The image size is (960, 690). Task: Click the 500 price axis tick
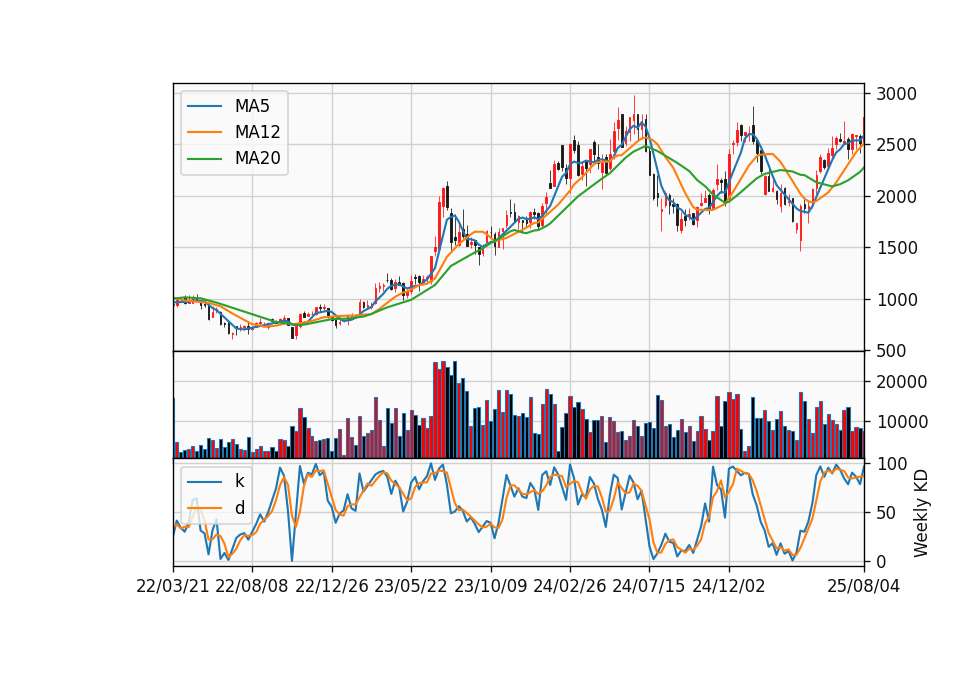point(891,351)
